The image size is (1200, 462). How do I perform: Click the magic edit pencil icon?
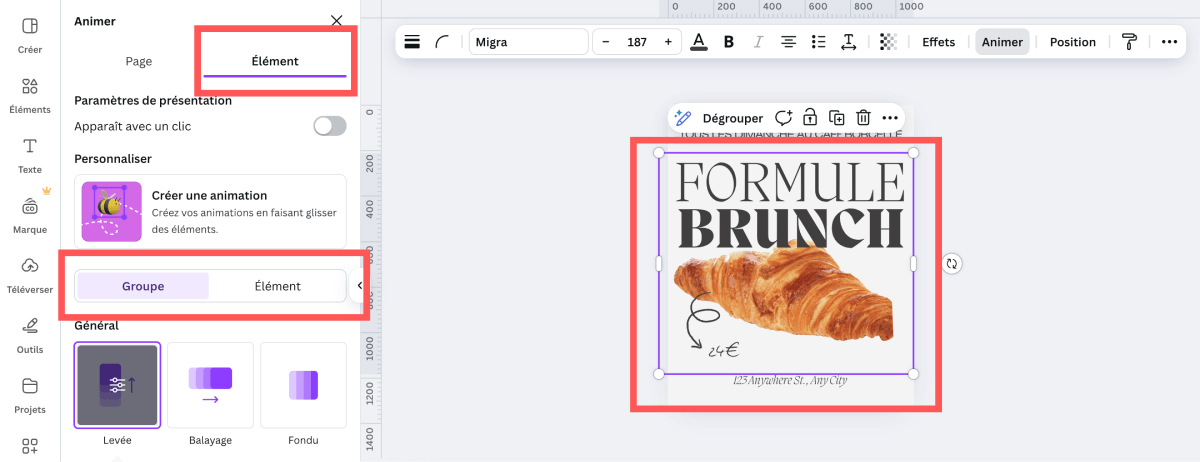point(684,118)
